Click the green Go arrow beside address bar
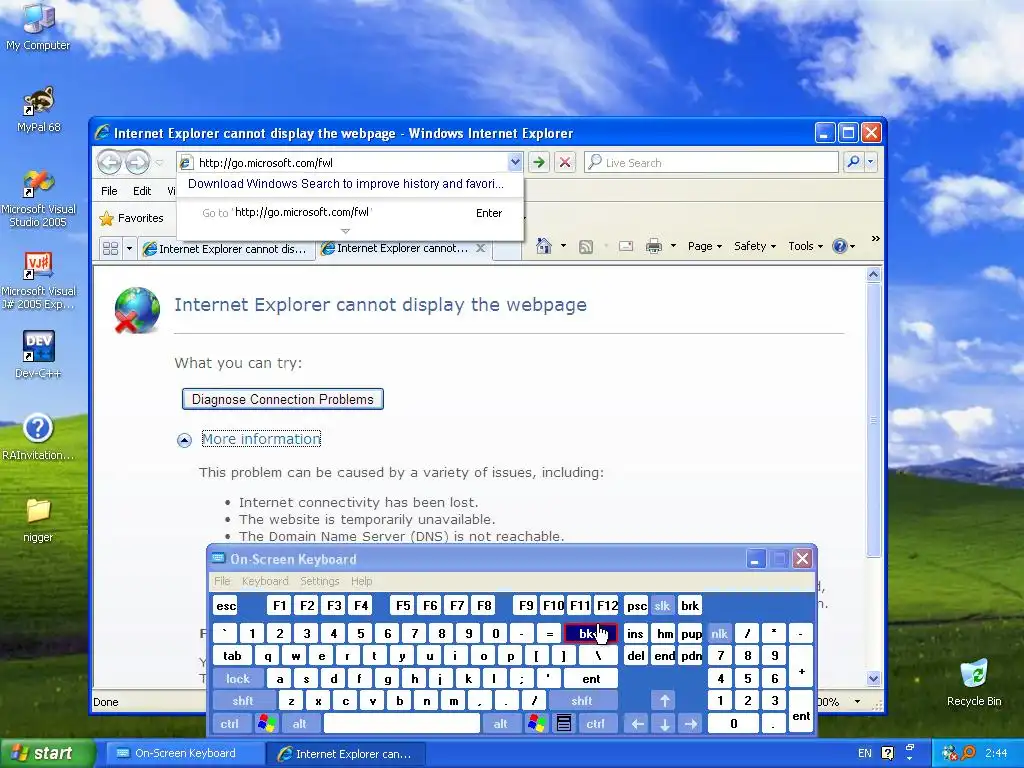The height and width of the screenshot is (768, 1024). pos(539,162)
